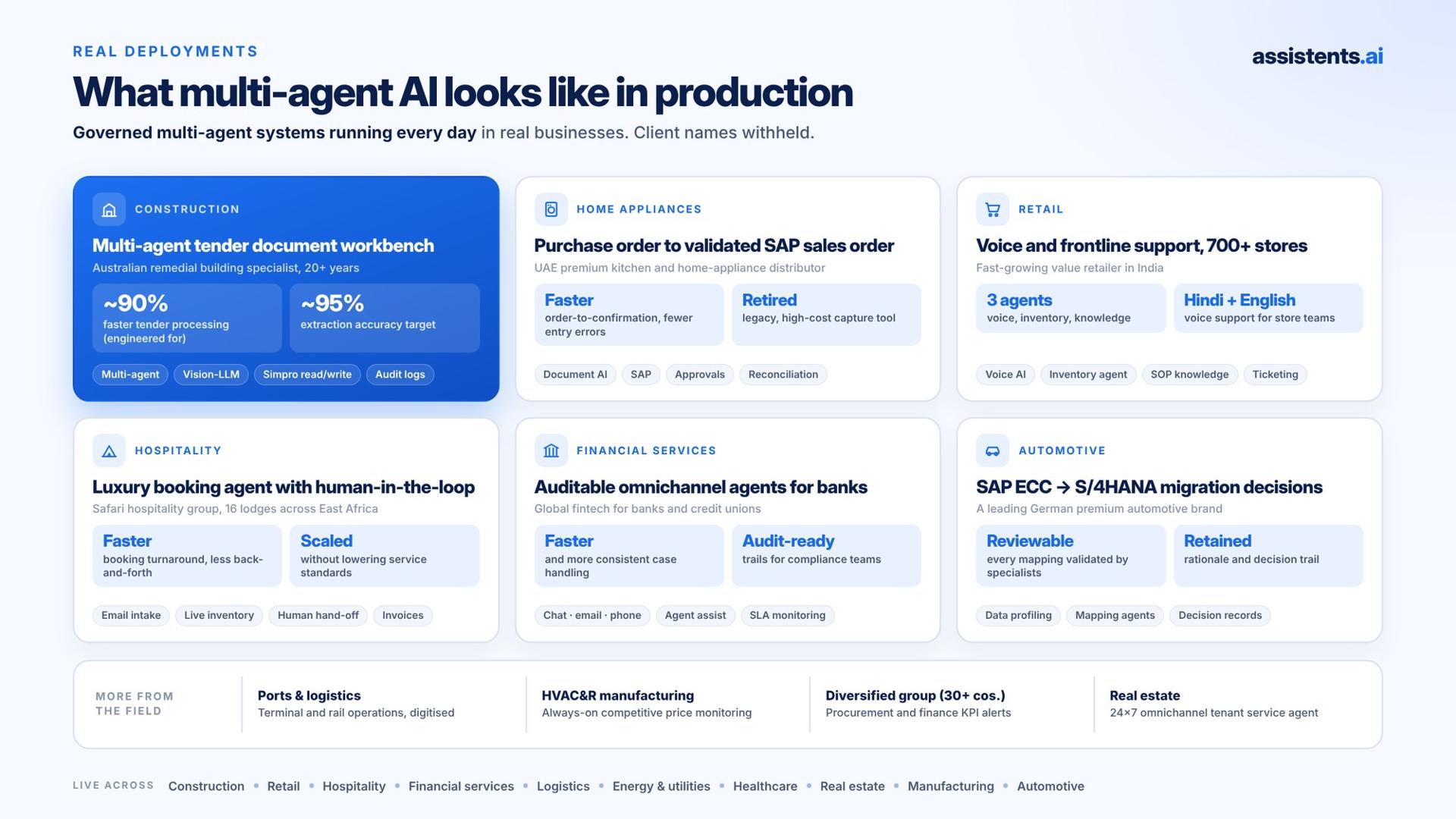Click the Diversified group (30+ cos.) entry
The height and width of the screenshot is (819, 1456).
(x=918, y=704)
